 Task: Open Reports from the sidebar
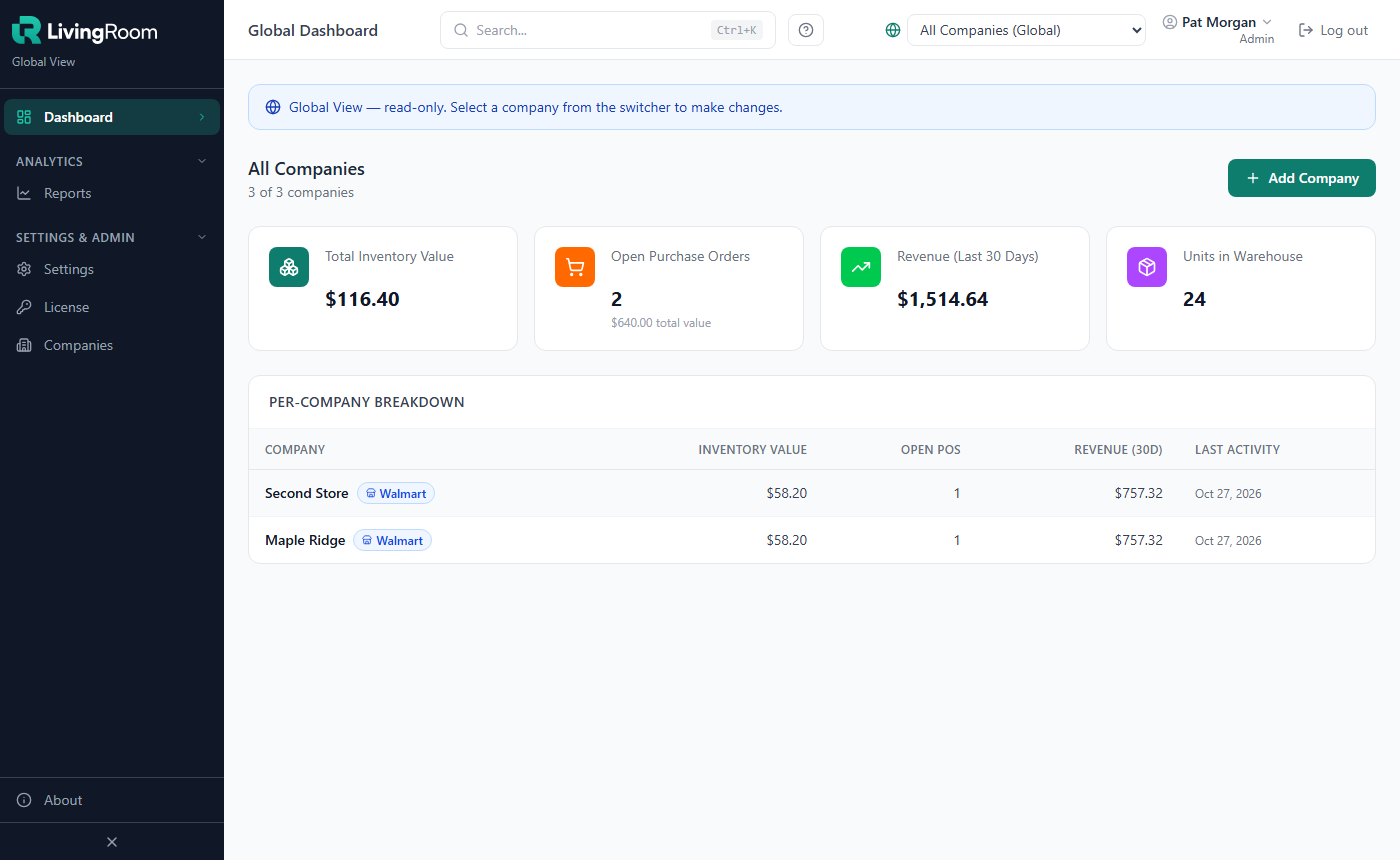point(112,193)
